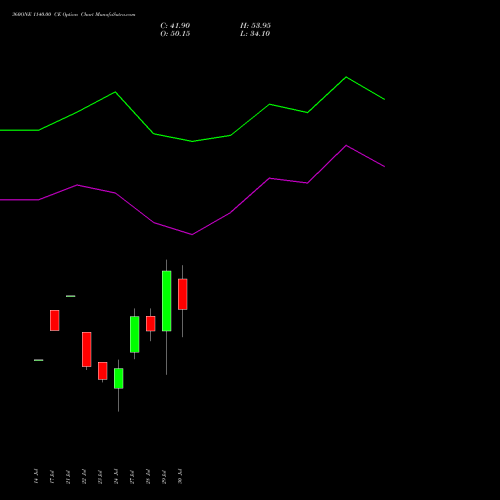Click the lowest trough of the purple line
500x500 pixels.
click(192, 235)
